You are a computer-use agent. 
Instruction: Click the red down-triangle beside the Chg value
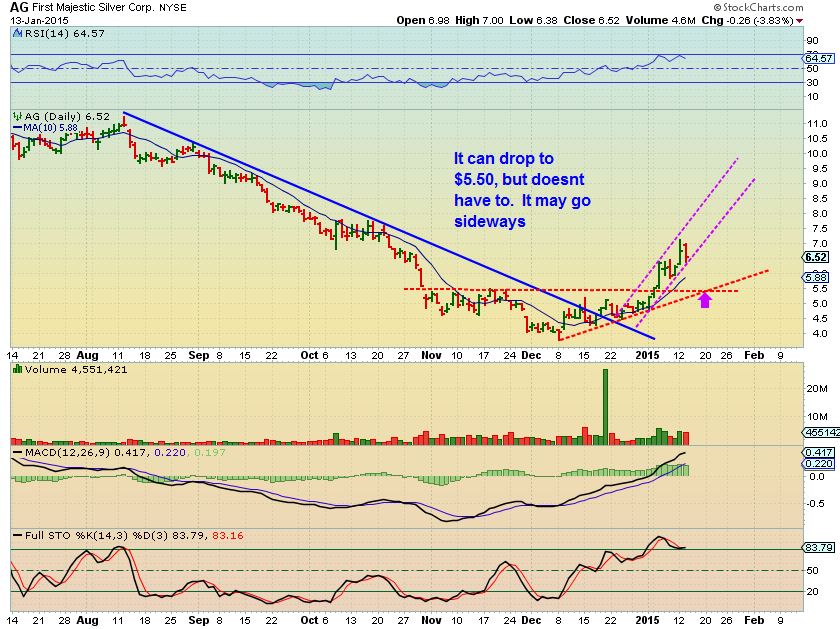click(x=799, y=21)
